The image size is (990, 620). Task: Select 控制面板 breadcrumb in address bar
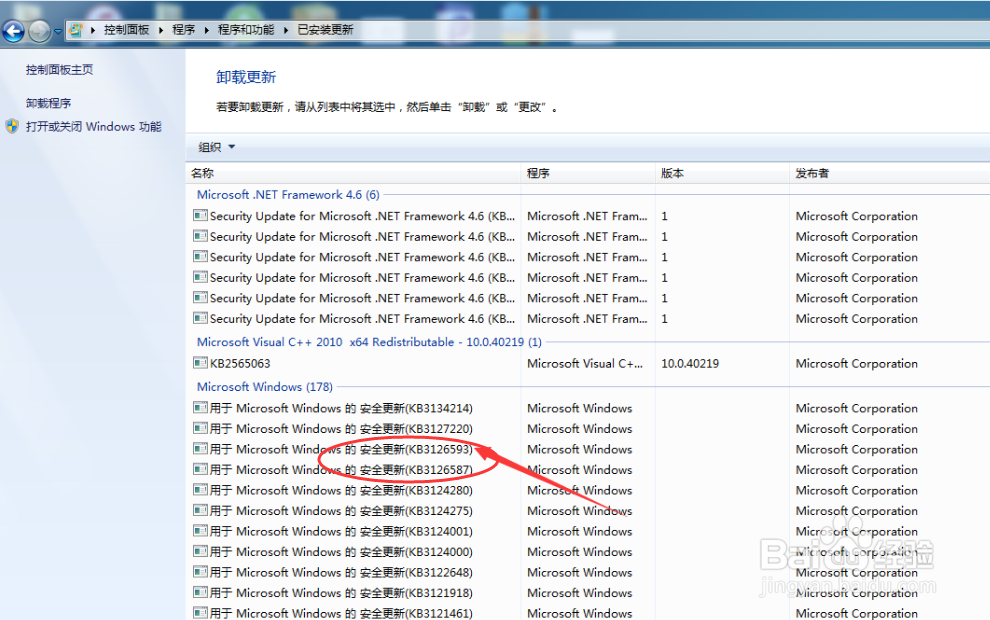(x=126, y=30)
